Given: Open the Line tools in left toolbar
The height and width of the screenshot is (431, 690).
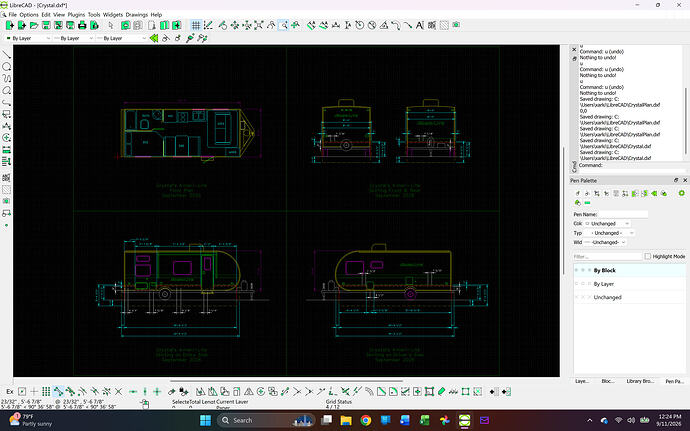Looking at the screenshot, I should click(x=6, y=55).
